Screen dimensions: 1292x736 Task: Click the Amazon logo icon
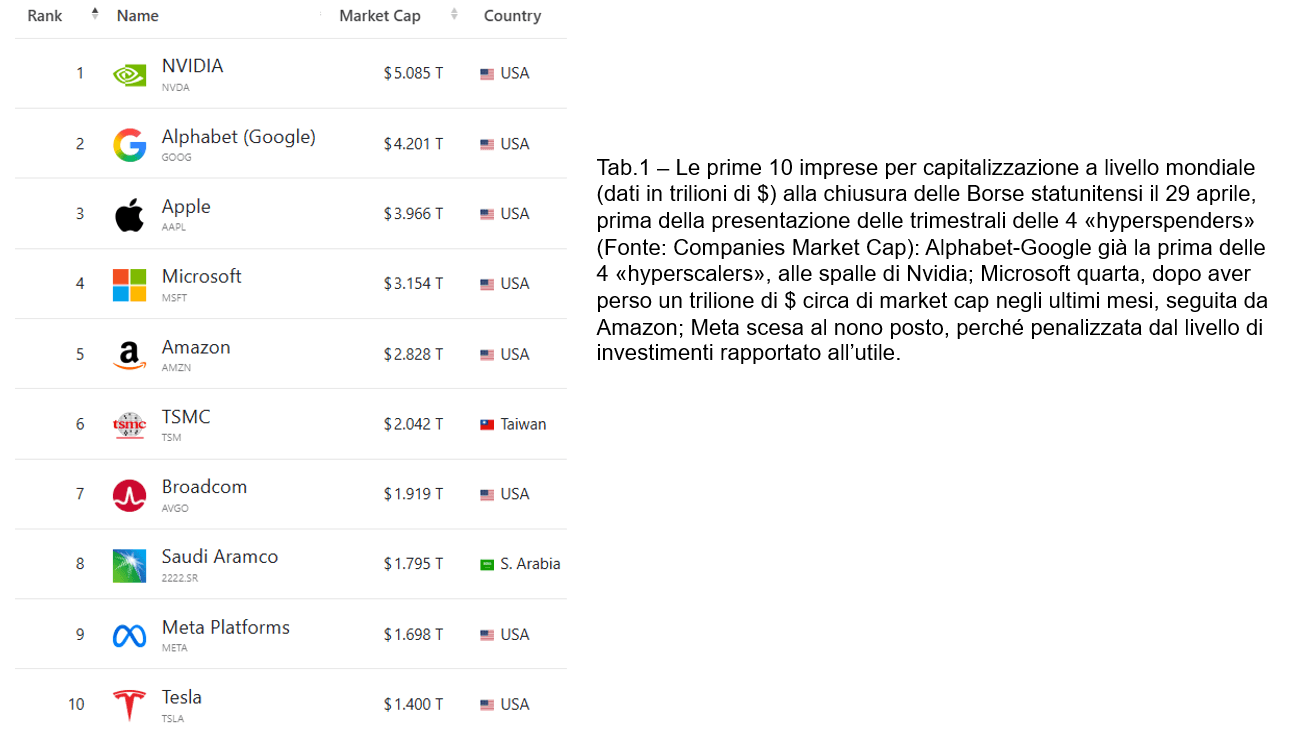pyautogui.click(x=129, y=355)
